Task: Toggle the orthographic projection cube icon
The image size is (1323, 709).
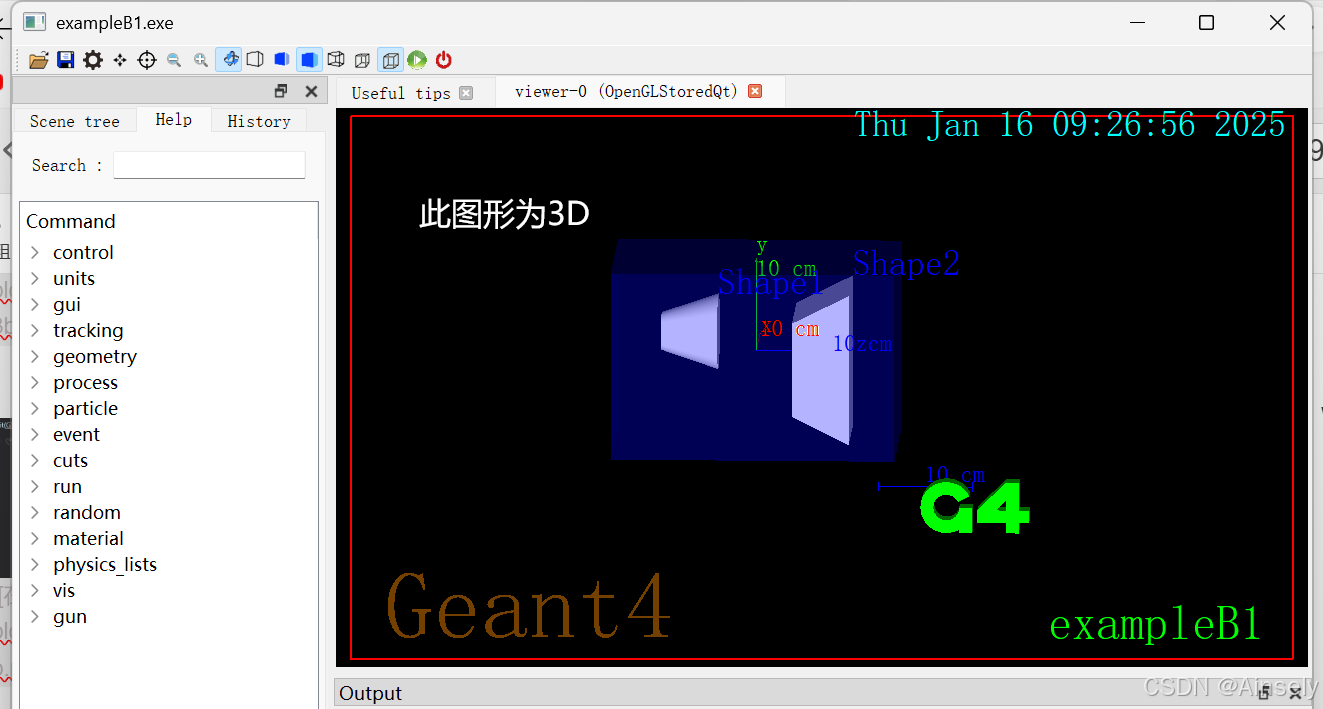Action: coord(391,60)
